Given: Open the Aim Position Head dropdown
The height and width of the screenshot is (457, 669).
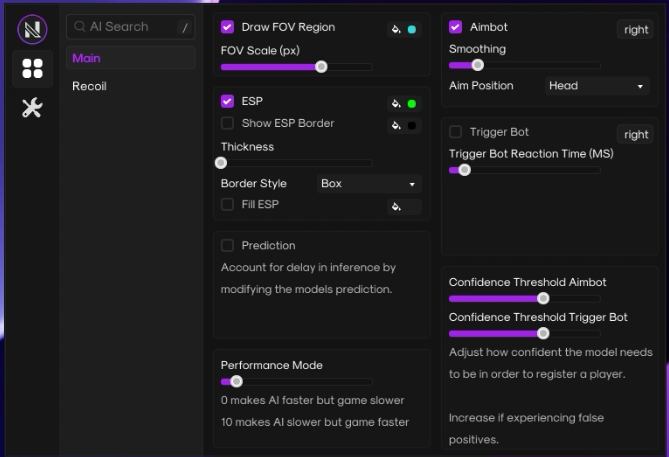Looking at the screenshot, I should tap(597, 86).
